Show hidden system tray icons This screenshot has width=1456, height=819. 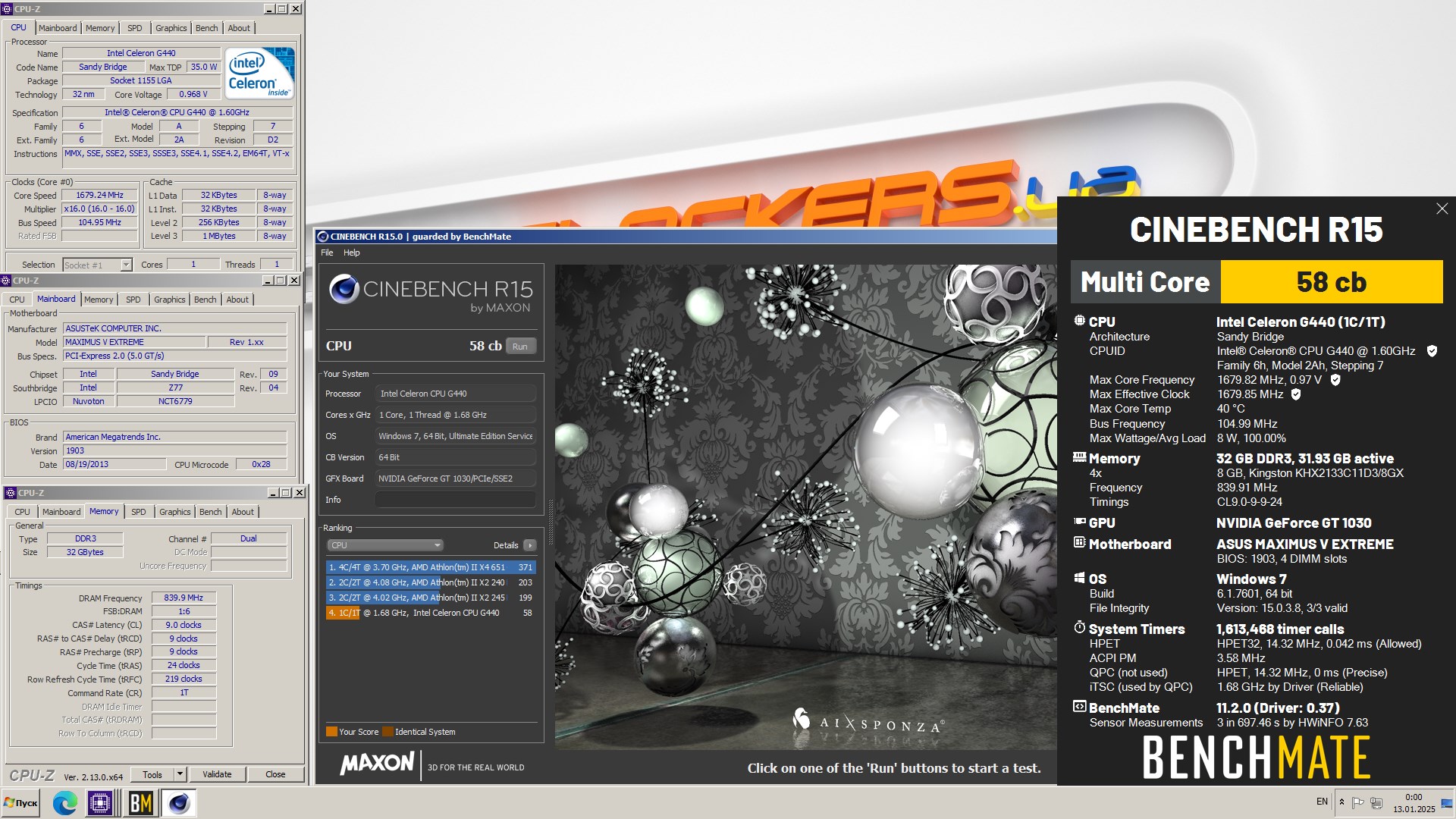coord(1341,802)
